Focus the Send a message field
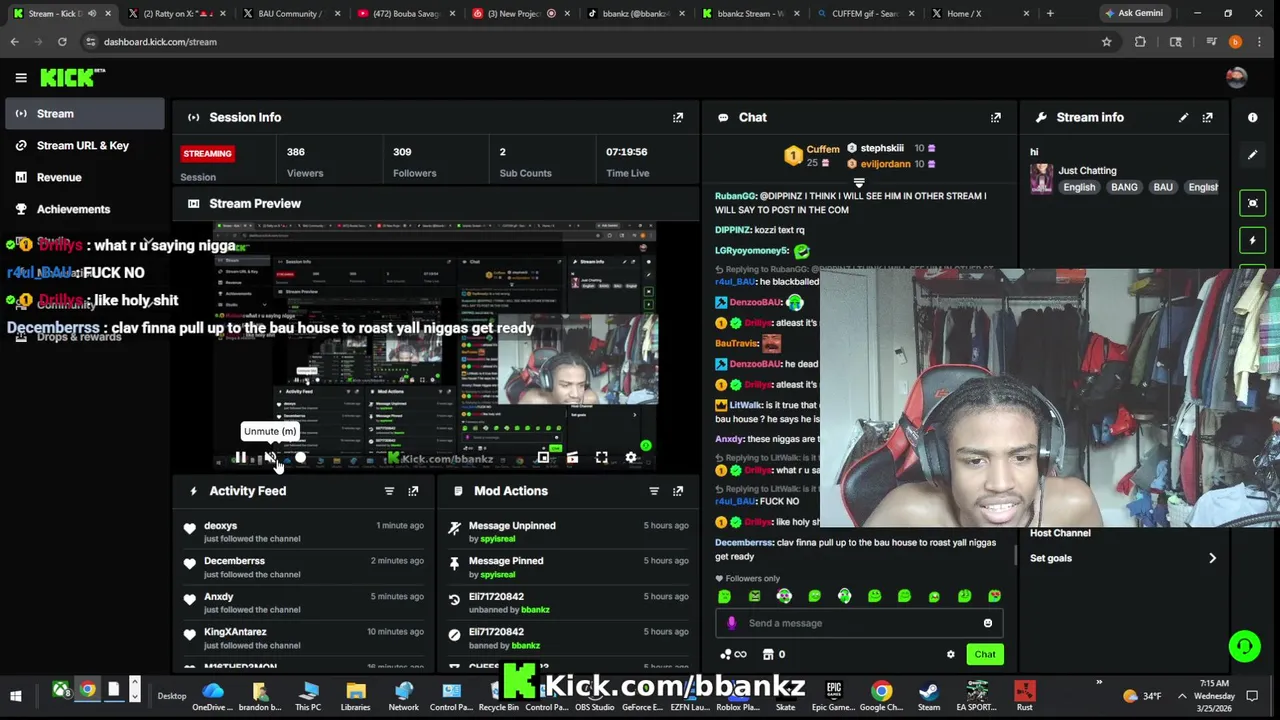Screen dimensions: 1280x720 pos(860,623)
